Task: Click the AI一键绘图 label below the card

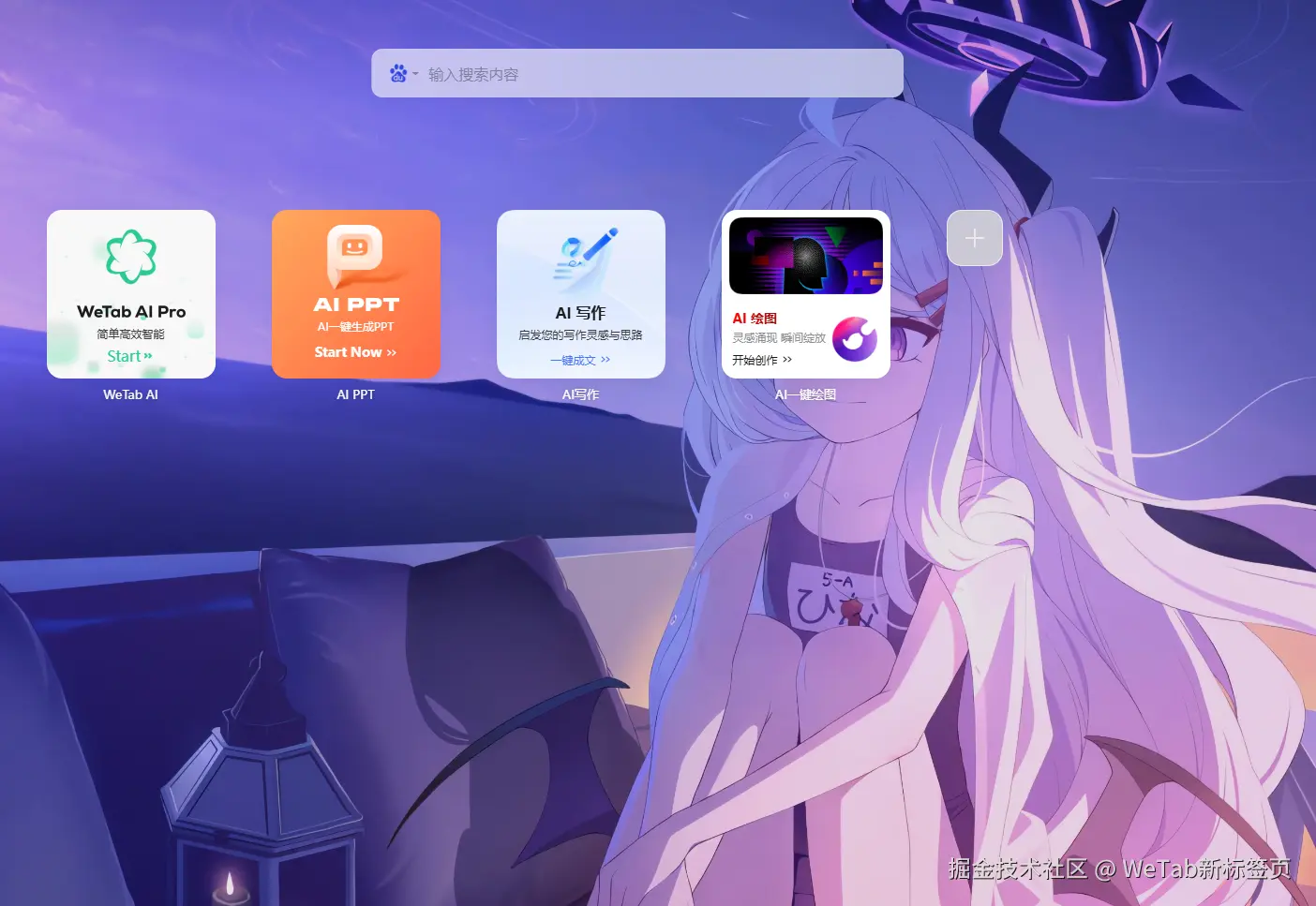Action: pos(805,394)
